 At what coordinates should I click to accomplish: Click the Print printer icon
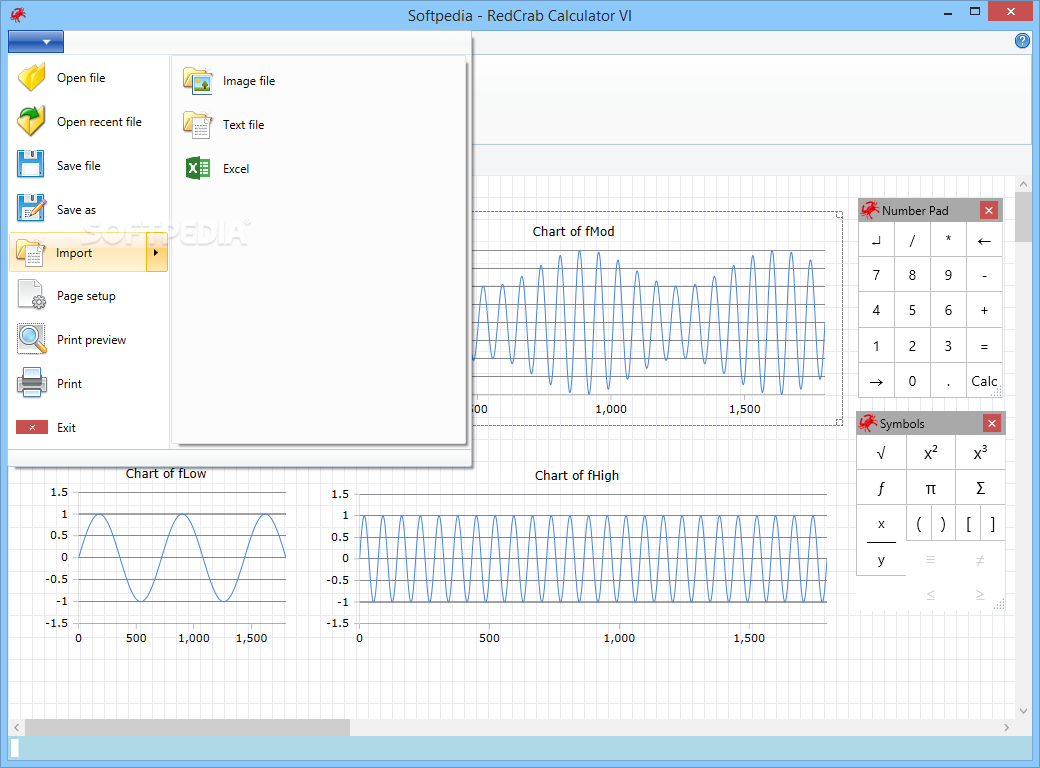coord(31,383)
